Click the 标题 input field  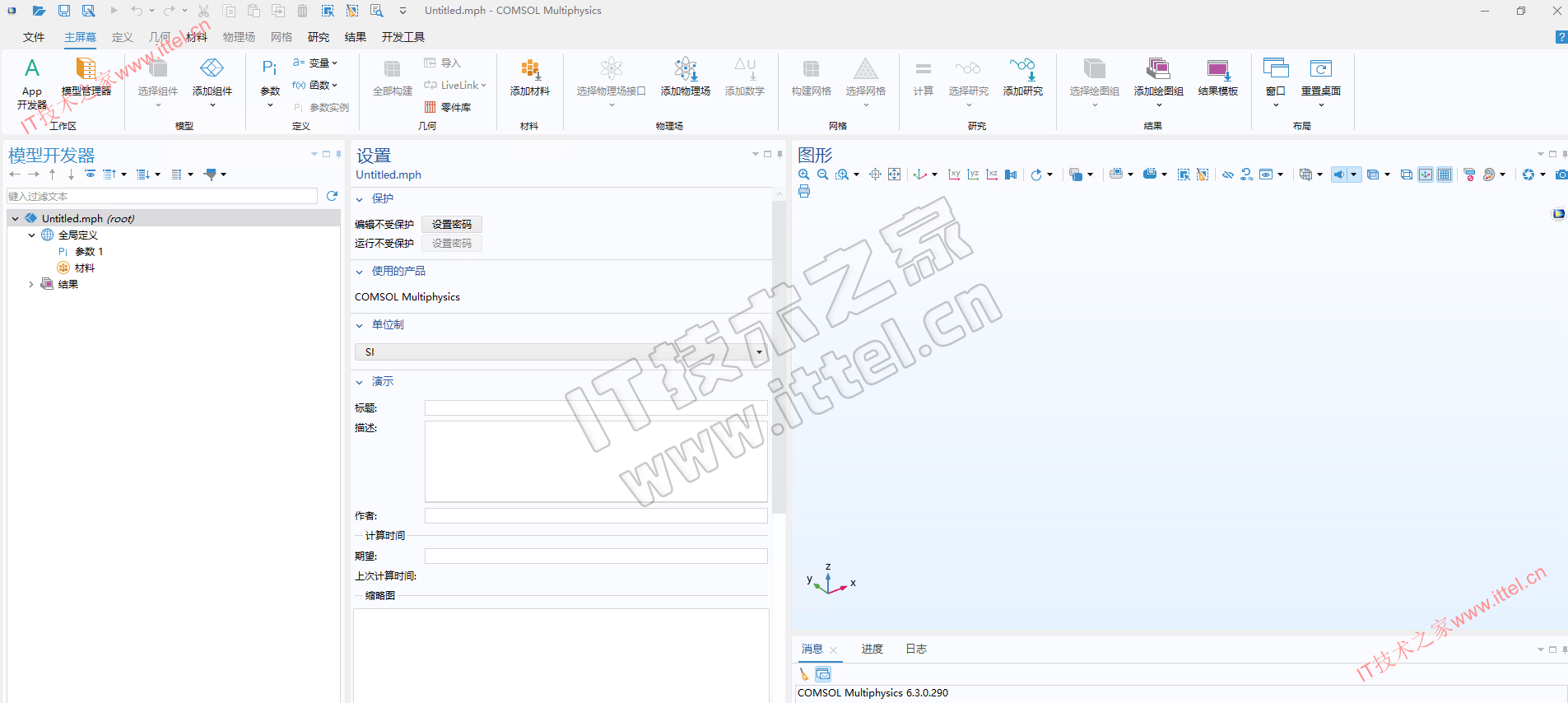coord(596,408)
